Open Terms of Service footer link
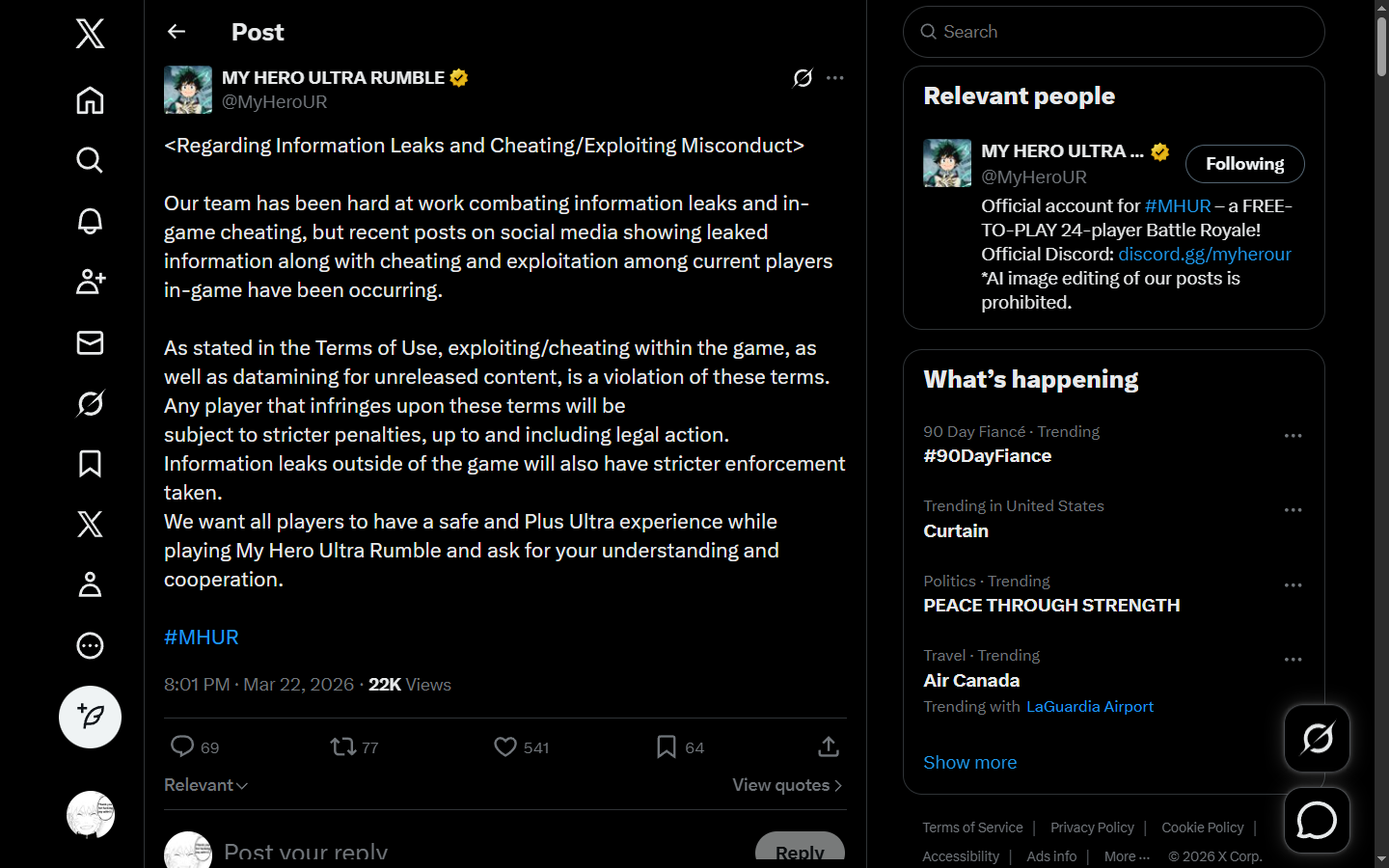The image size is (1389, 868). point(972,827)
